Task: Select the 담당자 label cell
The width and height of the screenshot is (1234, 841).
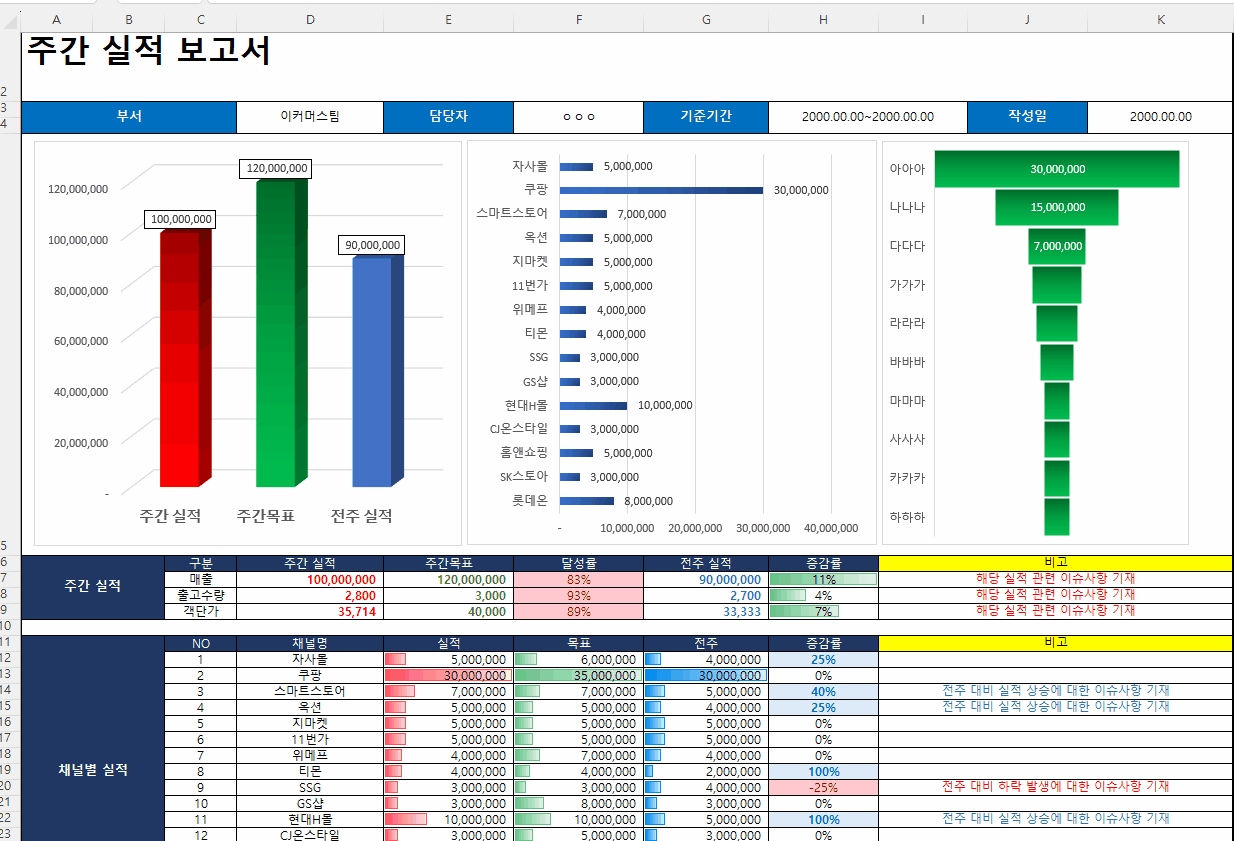Action: [448, 116]
